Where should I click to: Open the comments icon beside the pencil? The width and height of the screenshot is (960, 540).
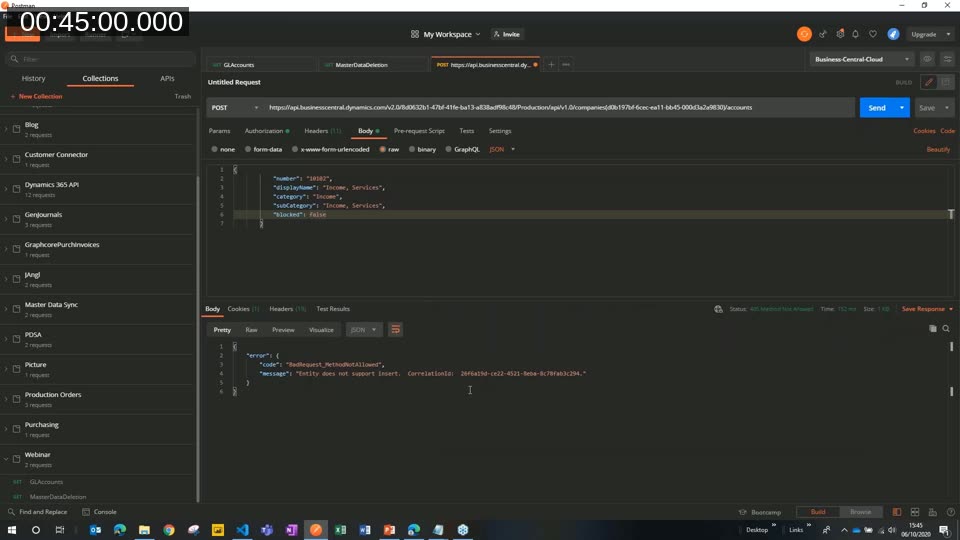pyautogui.click(x=946, y=82)
